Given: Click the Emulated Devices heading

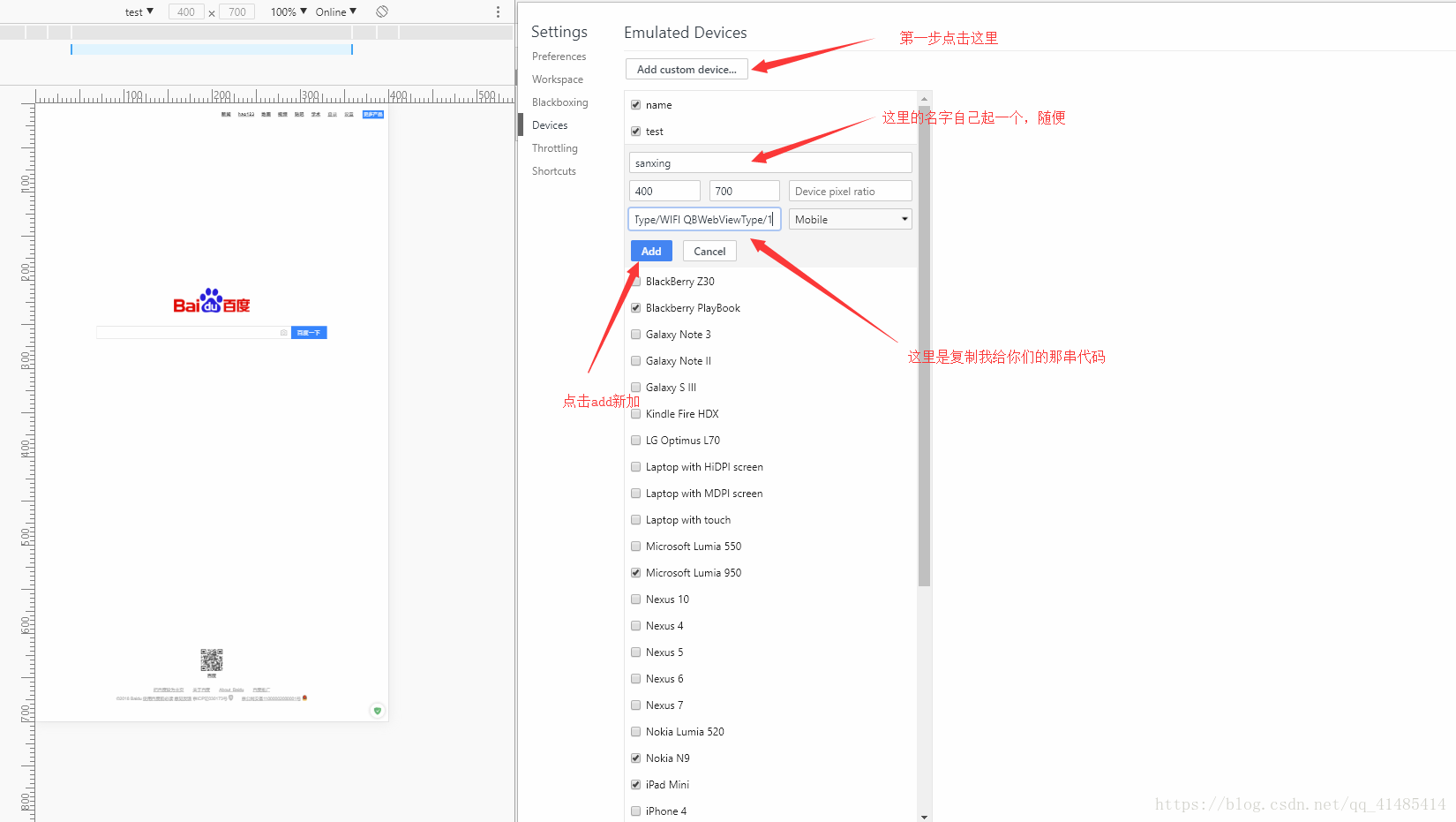Looking at the screenshot, I should tap(686, 33).
